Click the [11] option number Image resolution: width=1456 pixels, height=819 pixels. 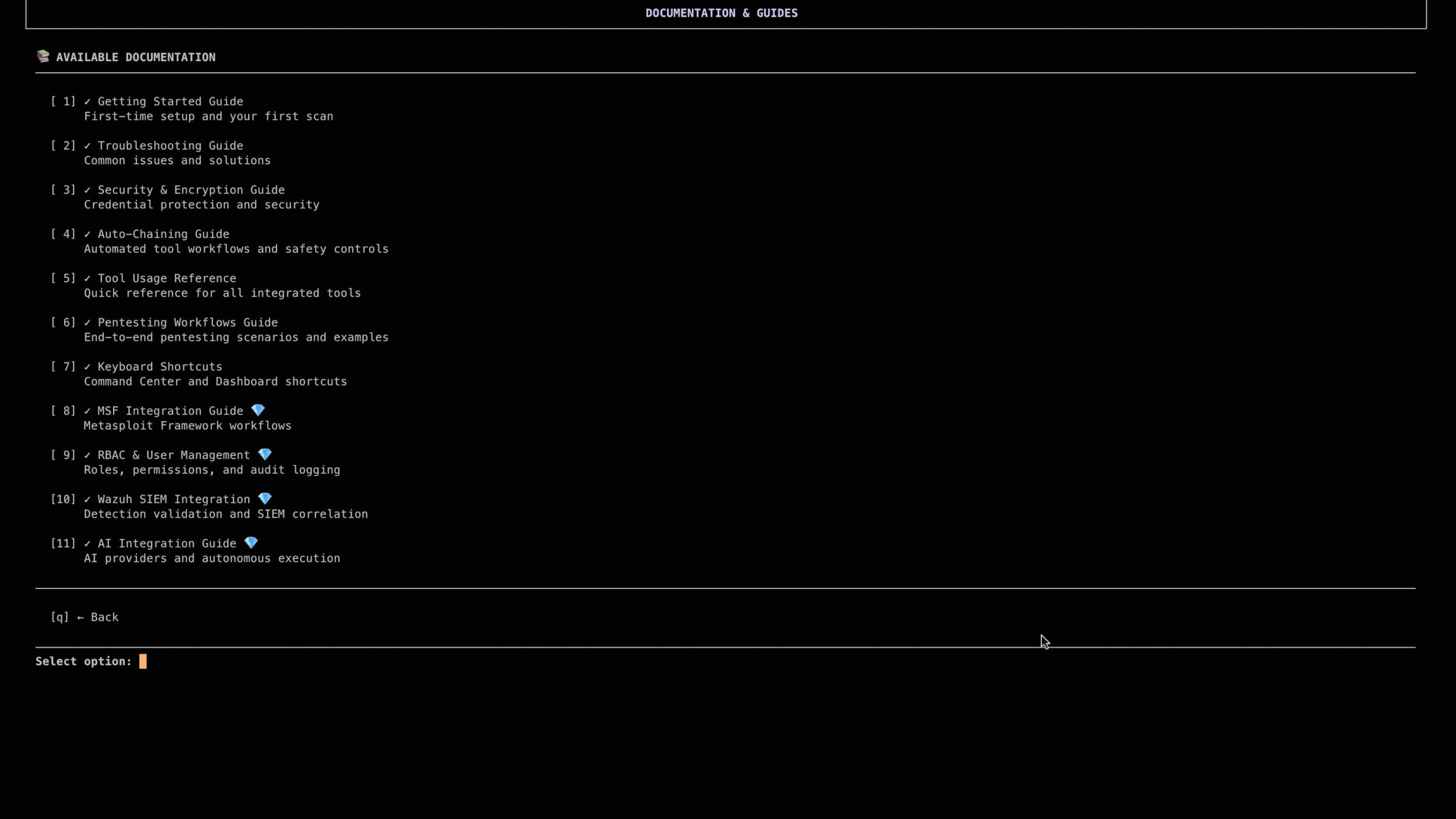[63, 543]
